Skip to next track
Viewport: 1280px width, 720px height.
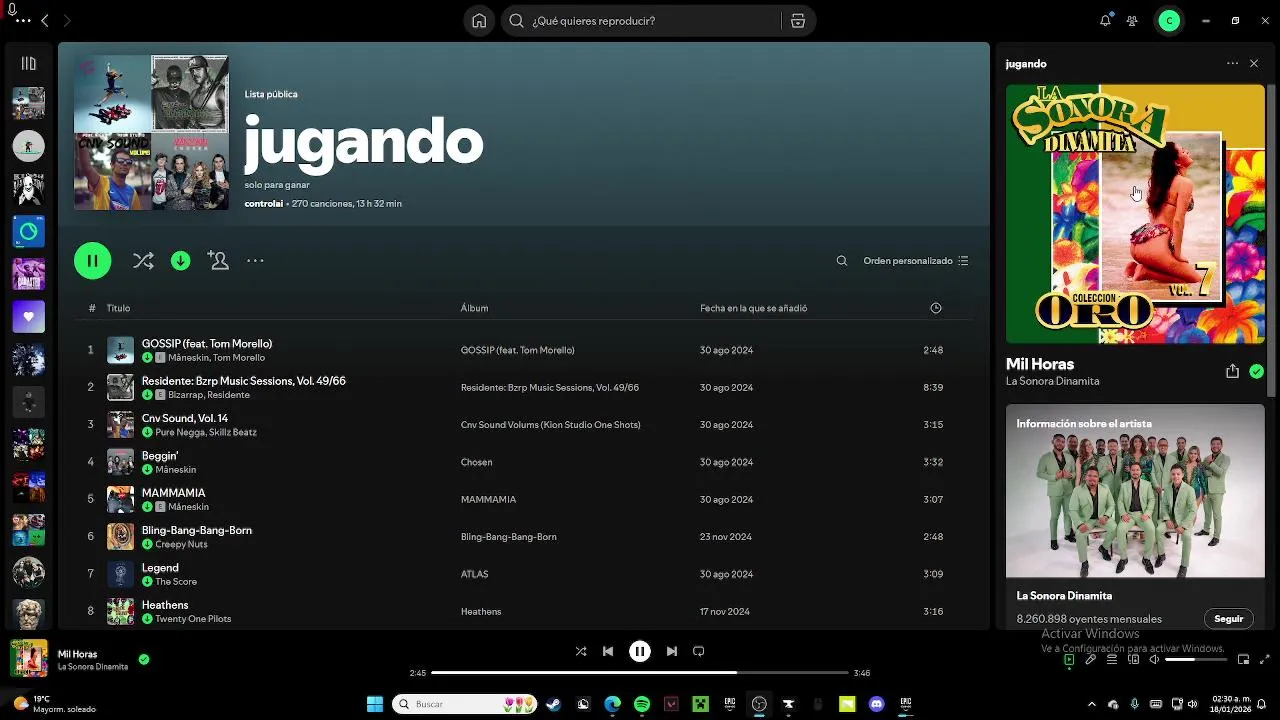tap(672, 651)
